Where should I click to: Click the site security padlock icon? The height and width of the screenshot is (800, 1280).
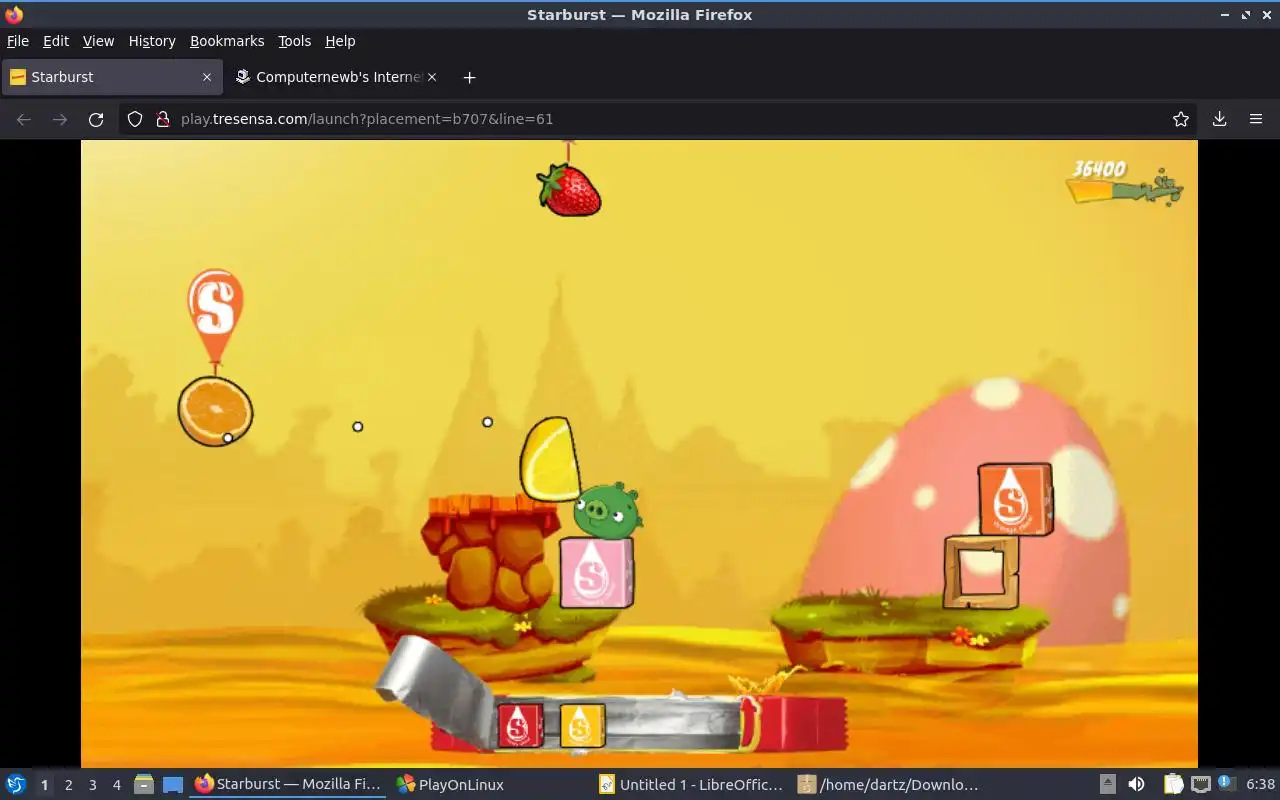tap(163, 119)
